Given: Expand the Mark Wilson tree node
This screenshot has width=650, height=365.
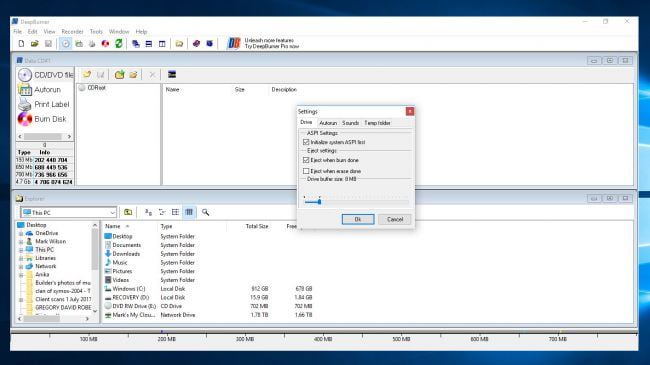Looking at the screenshot, I should tap(21, 242).
